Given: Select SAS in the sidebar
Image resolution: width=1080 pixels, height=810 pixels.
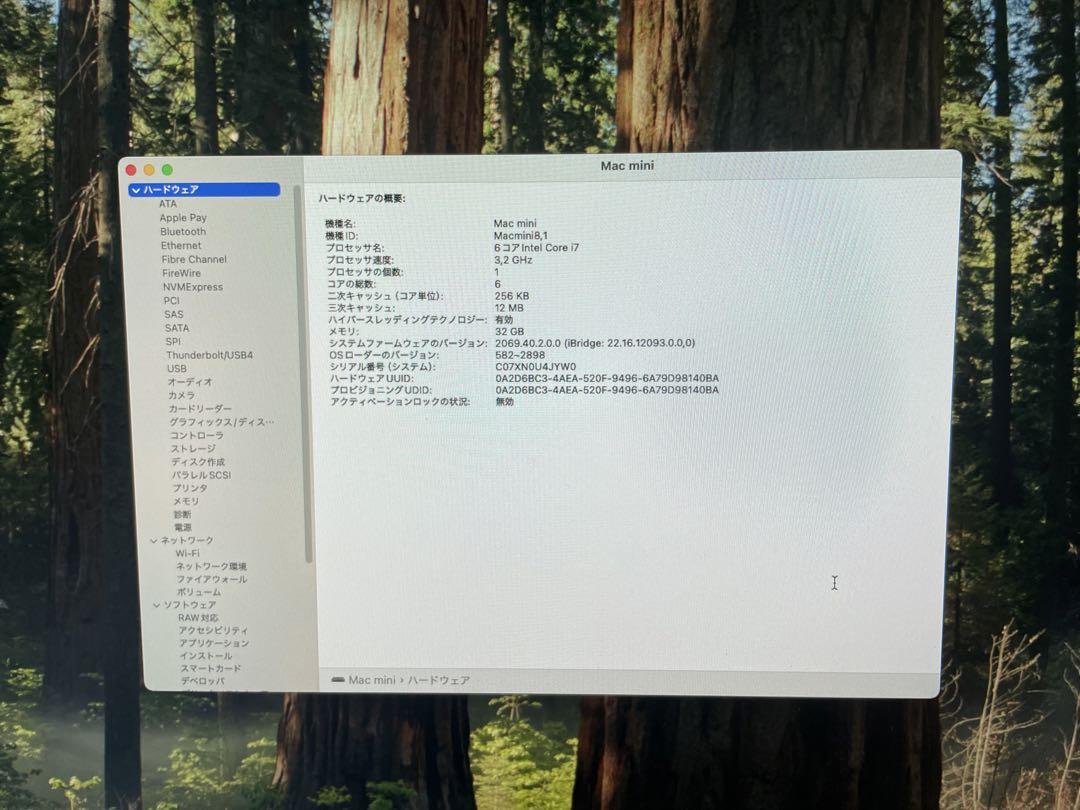Looking at the screenshot, I should pos(174,314).
